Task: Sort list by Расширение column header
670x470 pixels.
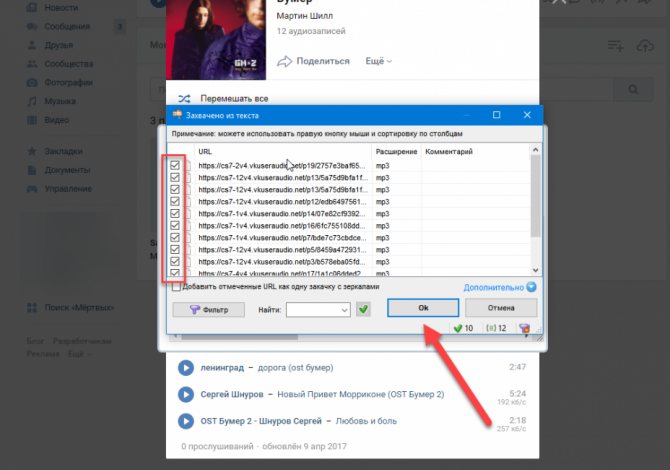Action: (x=397, y=152)
